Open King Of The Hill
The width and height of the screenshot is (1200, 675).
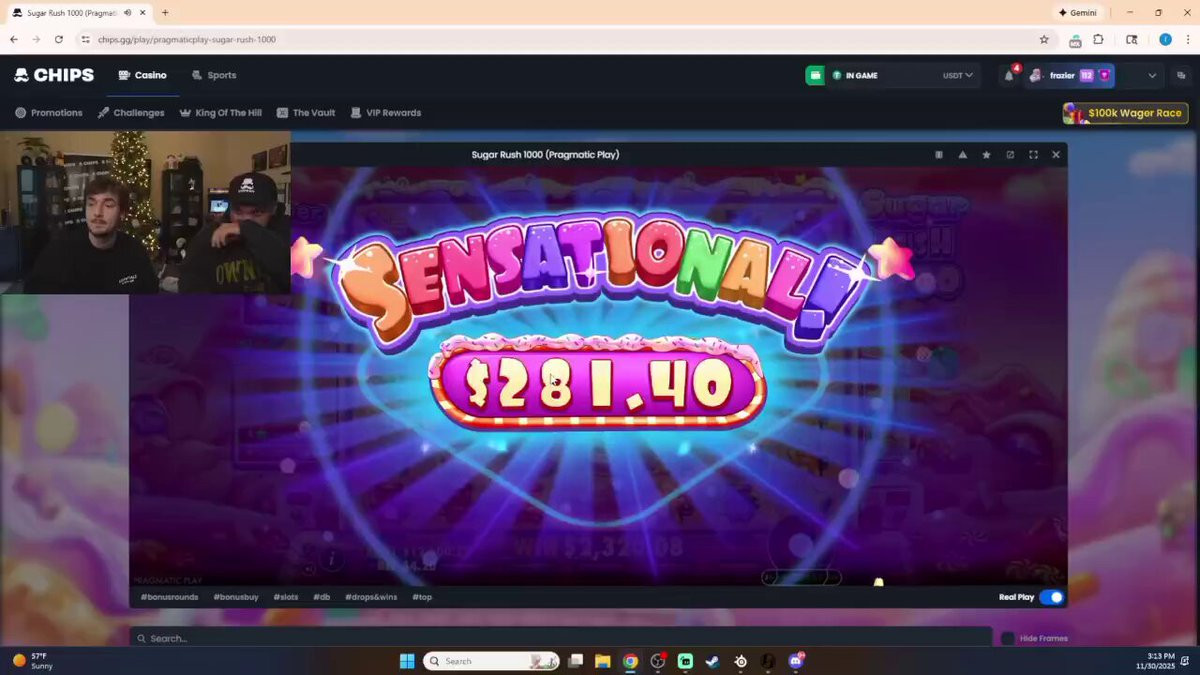click(220, 113)
